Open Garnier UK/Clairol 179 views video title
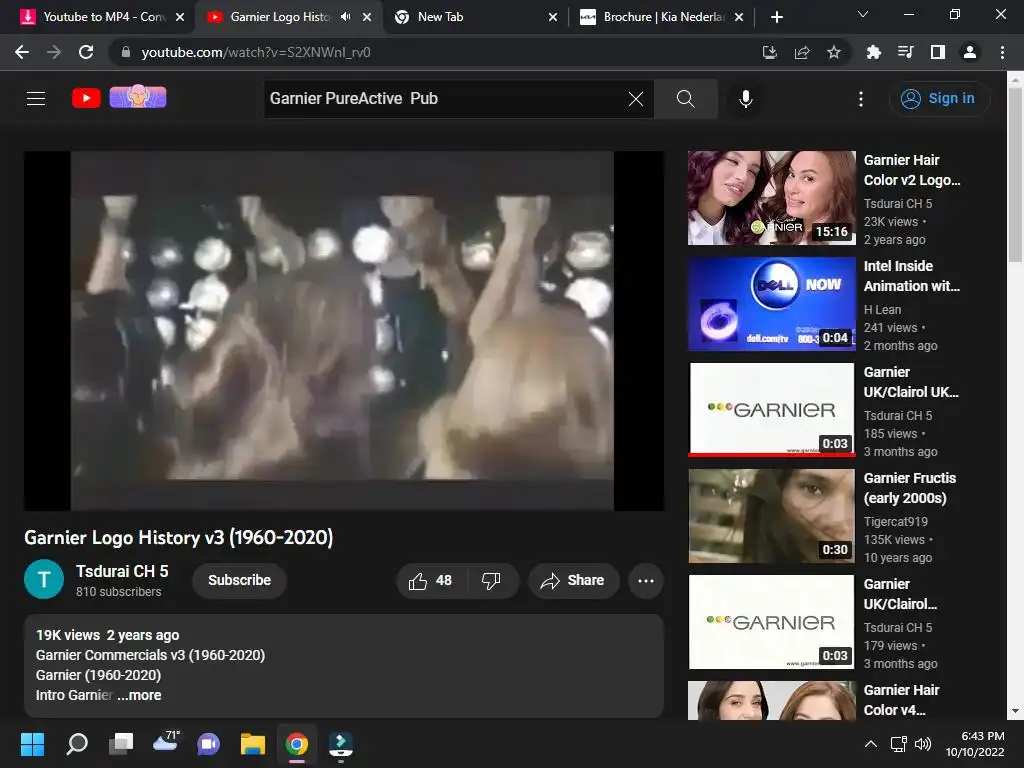 coord(900,594)
